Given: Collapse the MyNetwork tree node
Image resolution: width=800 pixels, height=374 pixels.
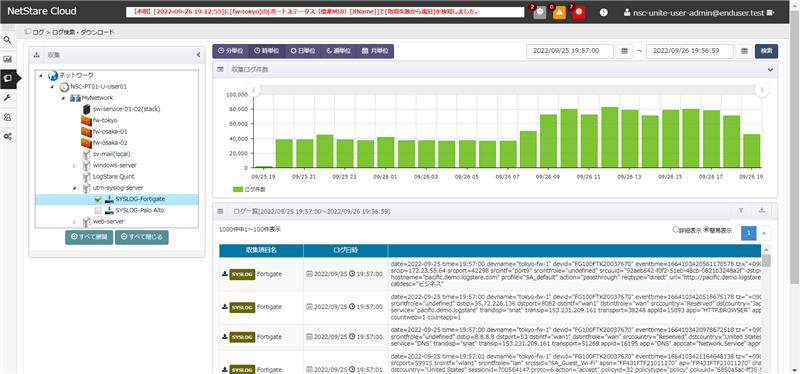Looking at the screenshot, I should [63, 98].
